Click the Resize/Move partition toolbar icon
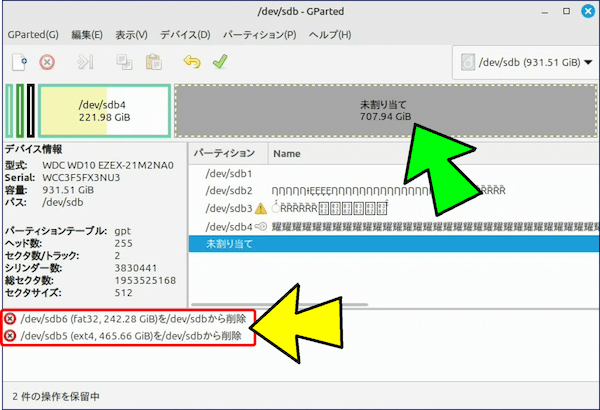The height and width of the screenshot is (410, 600). coord(86,62)
